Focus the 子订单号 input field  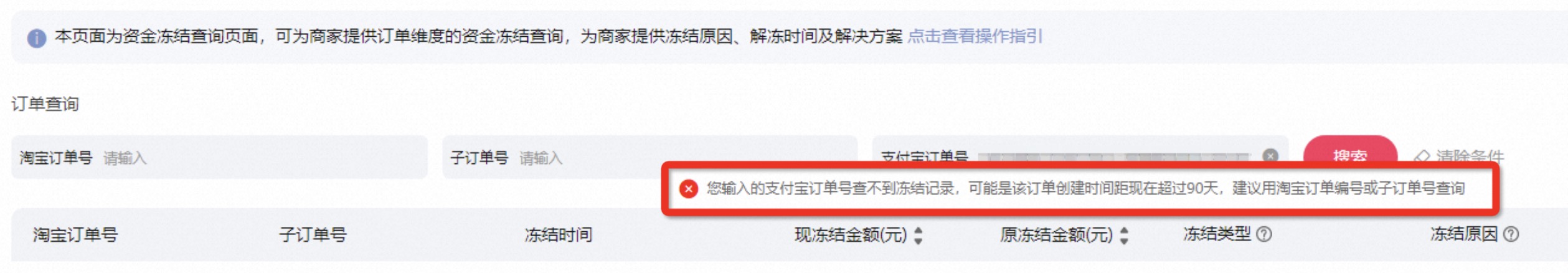tap(649, 157)
